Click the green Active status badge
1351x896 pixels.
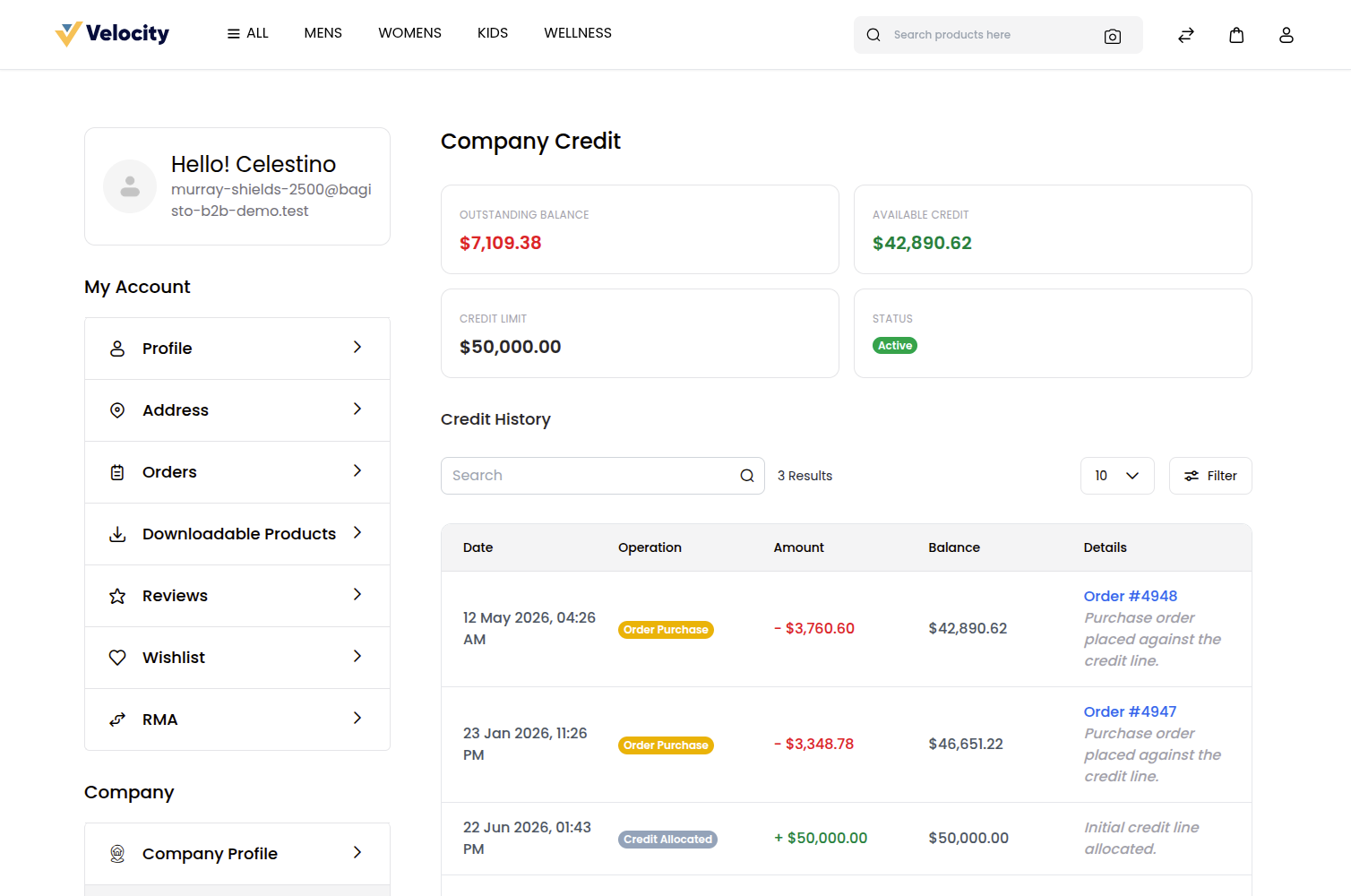895,346
